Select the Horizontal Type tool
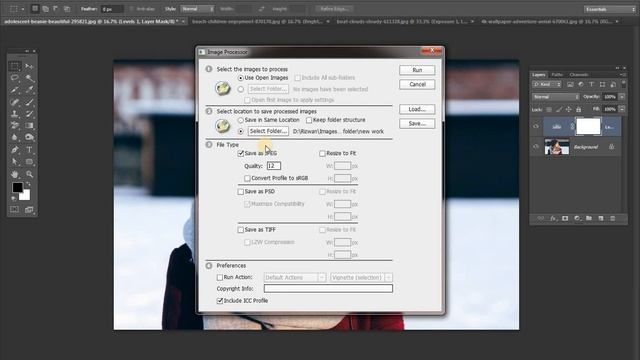 pyautogui.click(x=29, y=150)
